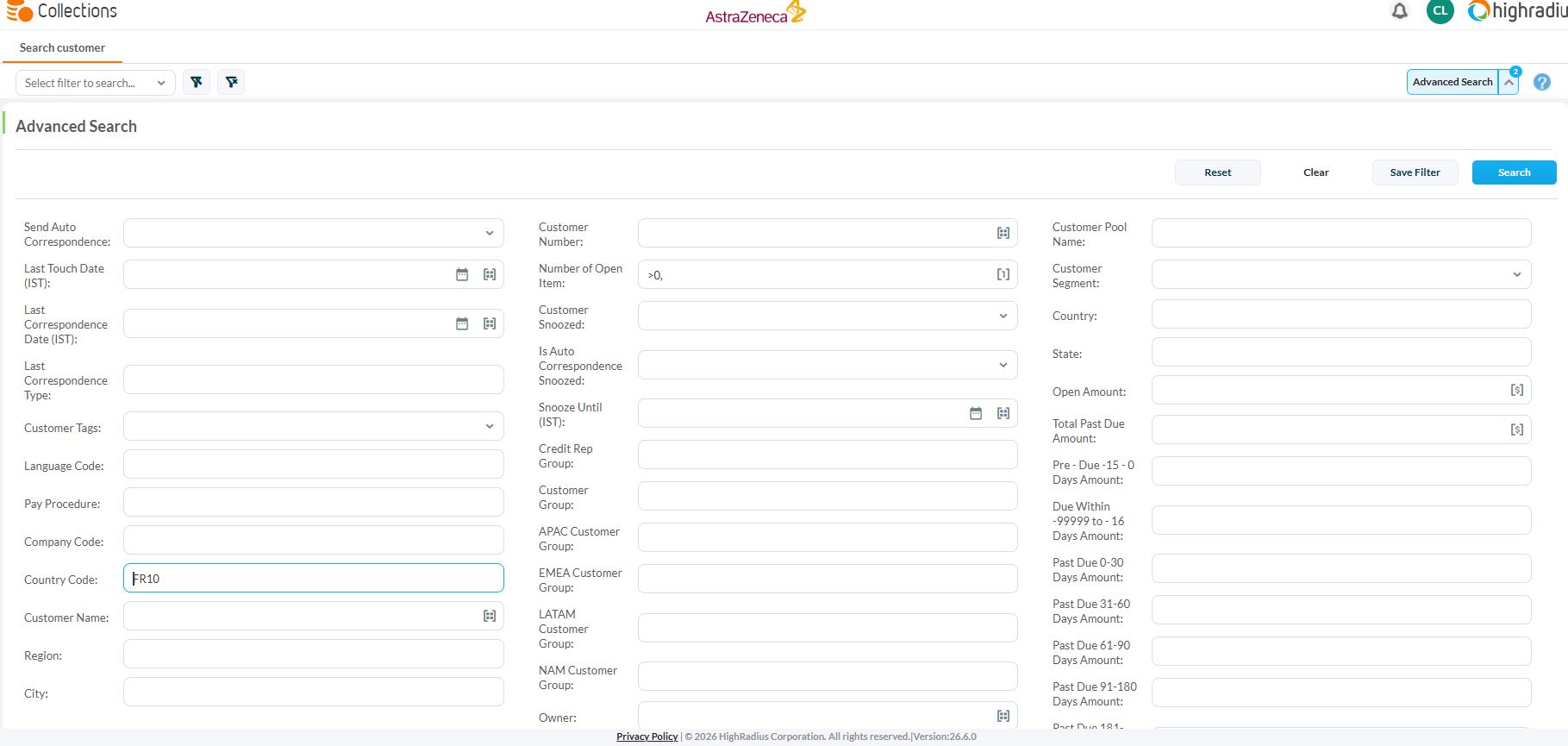Open the CL user profile avatar

[1440, 11]
